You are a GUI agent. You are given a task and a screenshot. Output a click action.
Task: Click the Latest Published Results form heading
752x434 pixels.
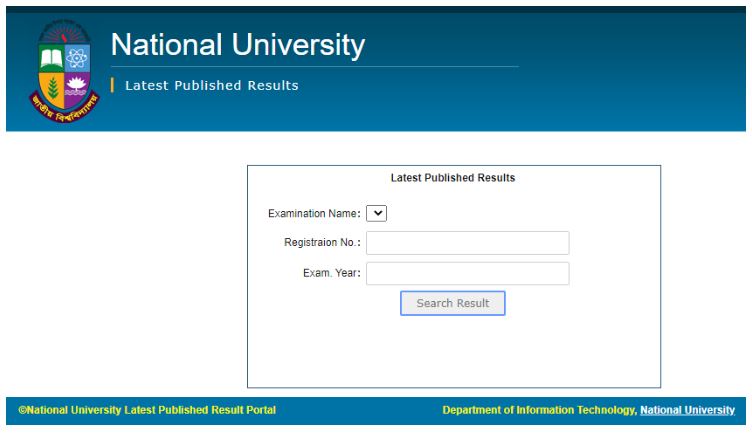click(452, 178)
